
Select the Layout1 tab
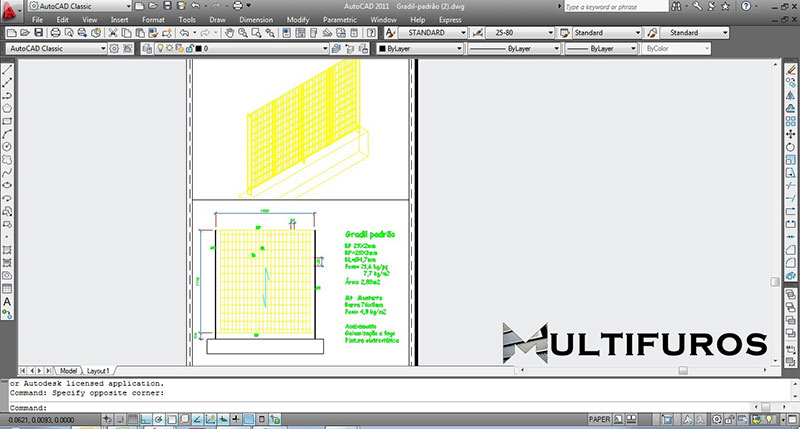(x=98, y=370)
